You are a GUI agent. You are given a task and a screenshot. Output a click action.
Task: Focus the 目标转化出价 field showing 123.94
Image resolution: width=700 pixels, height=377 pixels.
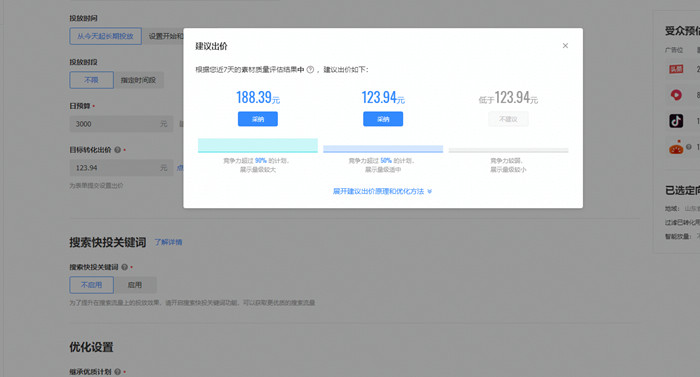pyautogui.click(x=121, y=168)
